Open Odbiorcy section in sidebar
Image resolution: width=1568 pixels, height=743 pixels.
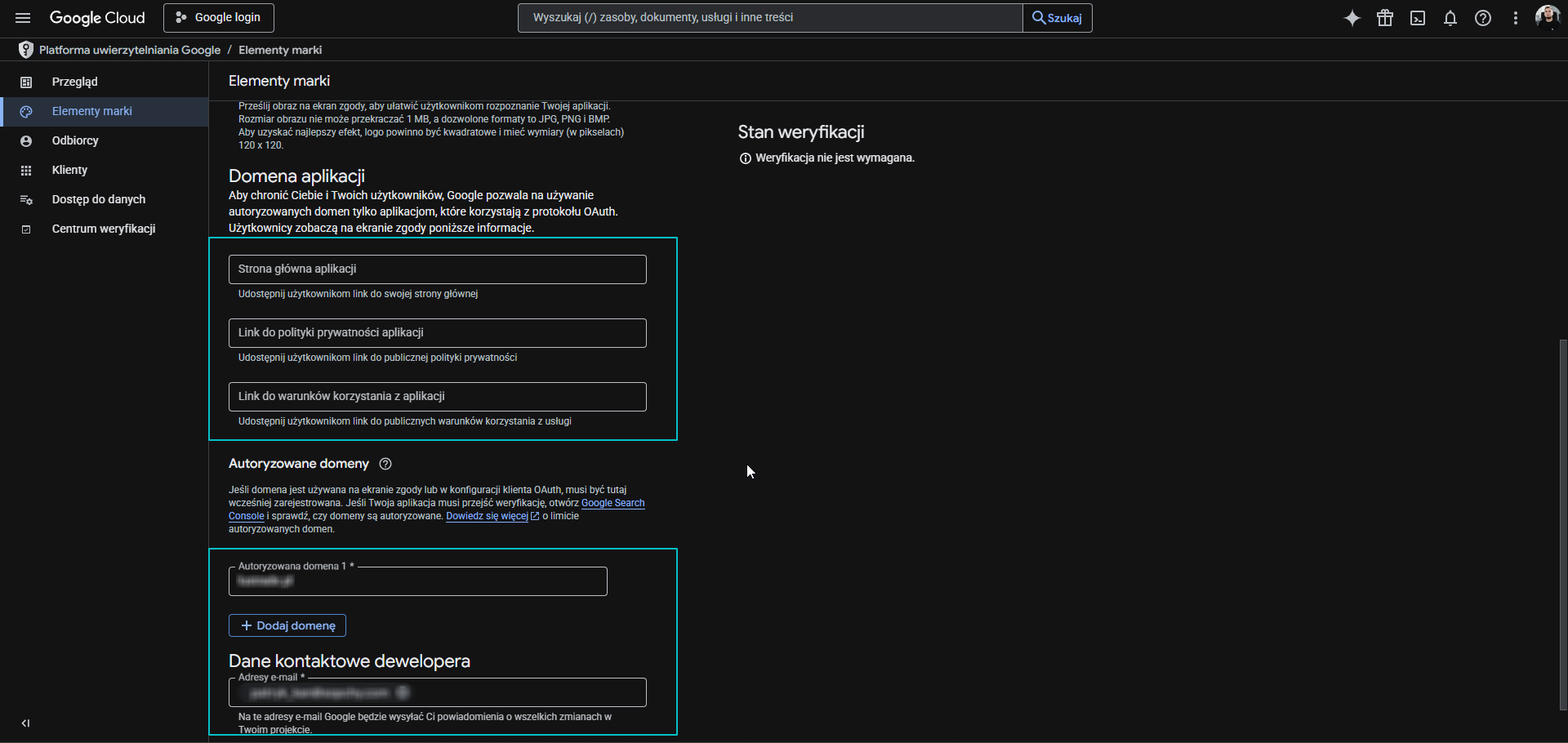tap(75, 140)
